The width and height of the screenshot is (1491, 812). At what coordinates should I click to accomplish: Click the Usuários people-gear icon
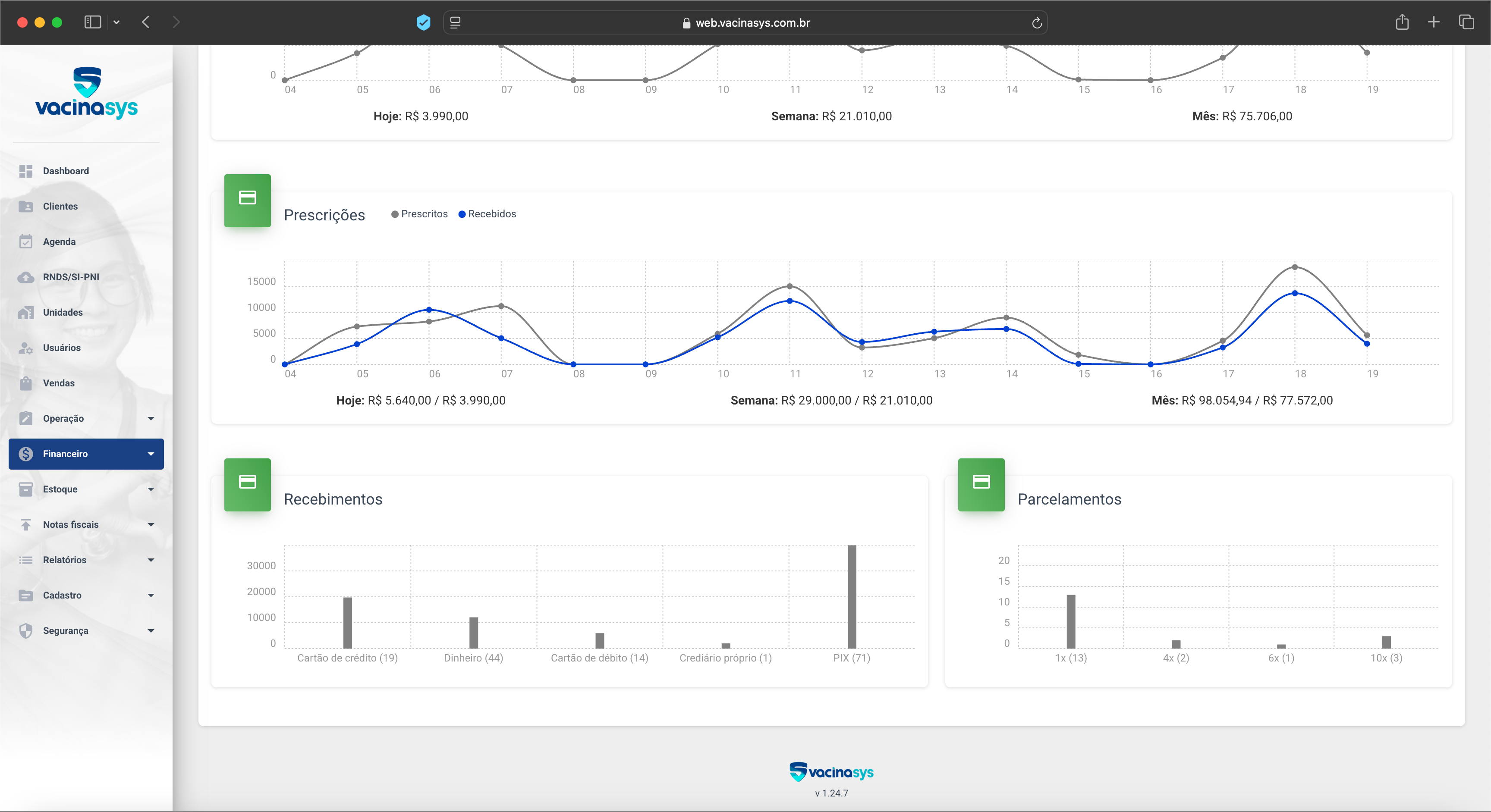25,348
